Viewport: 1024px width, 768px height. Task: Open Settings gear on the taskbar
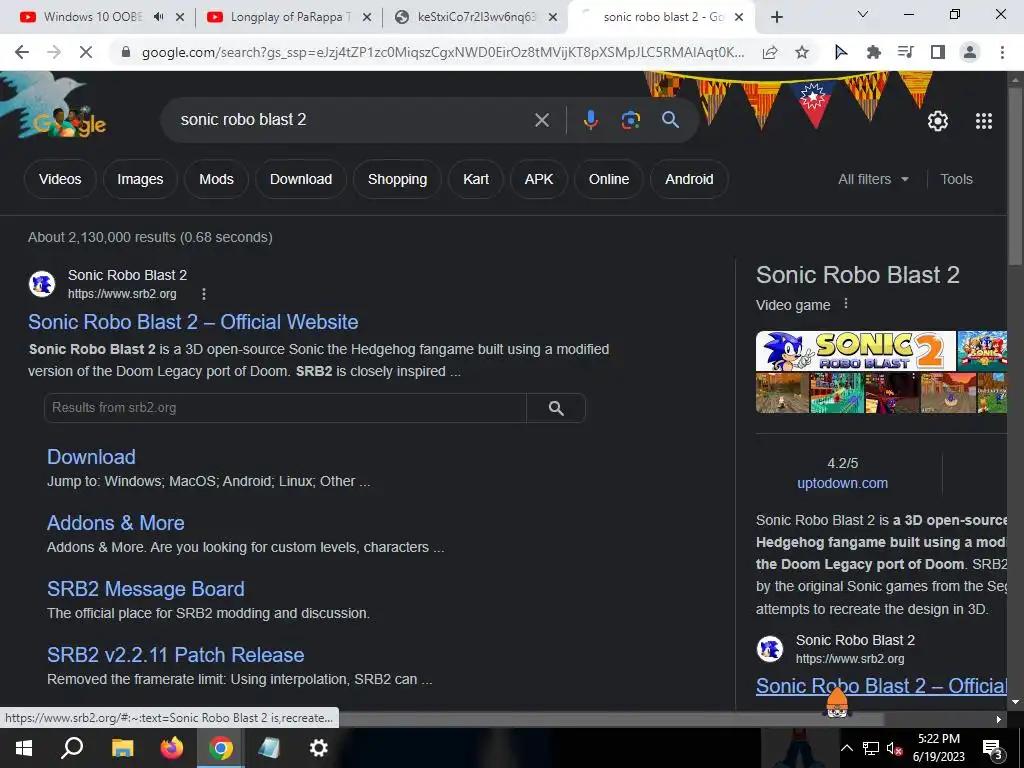point(319,748)
